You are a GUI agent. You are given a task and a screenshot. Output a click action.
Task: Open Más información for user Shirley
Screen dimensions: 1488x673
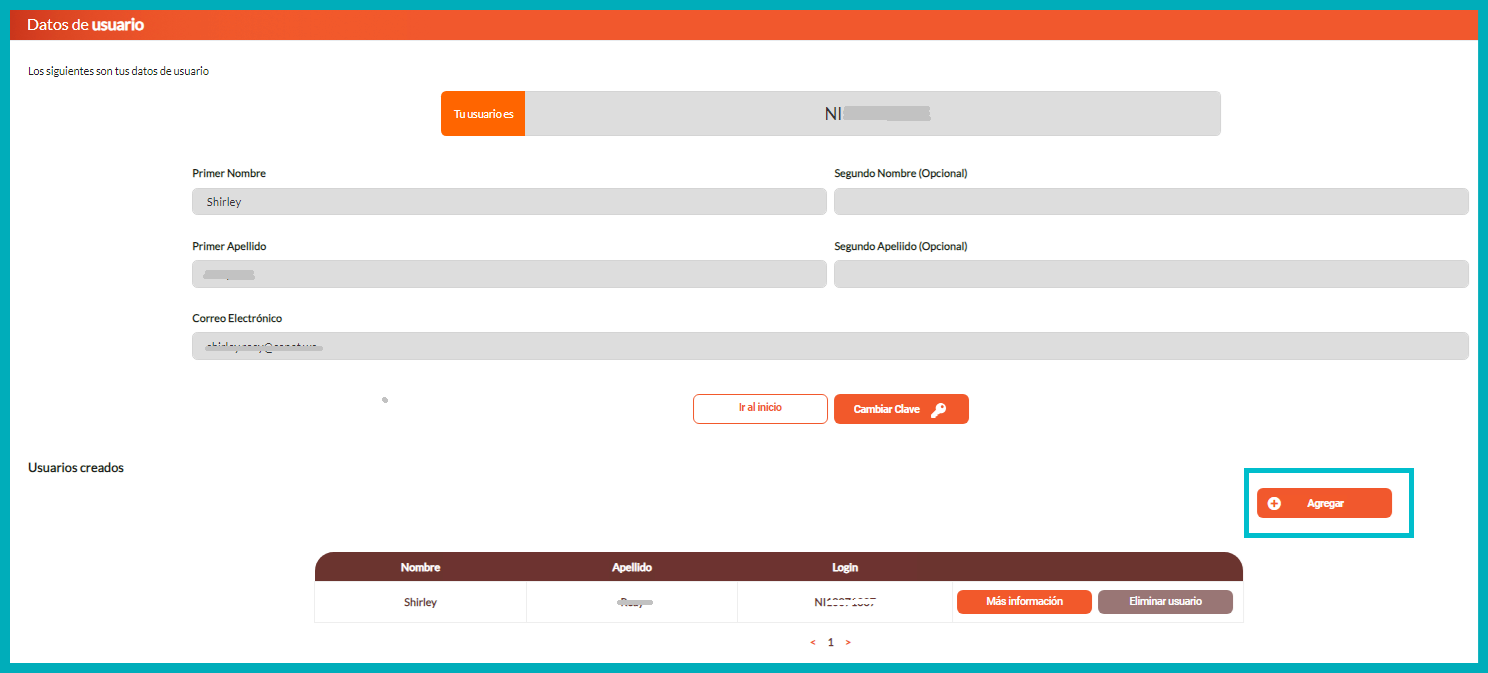1024,602
